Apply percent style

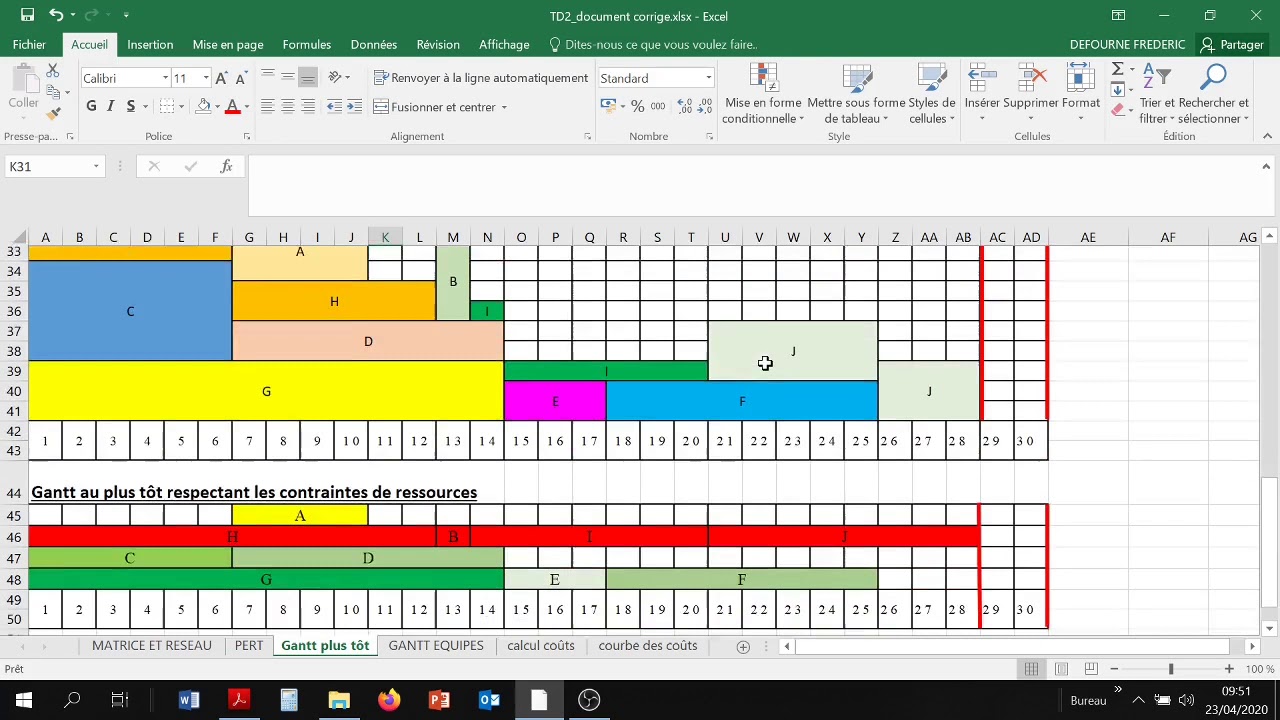(637, 106)
